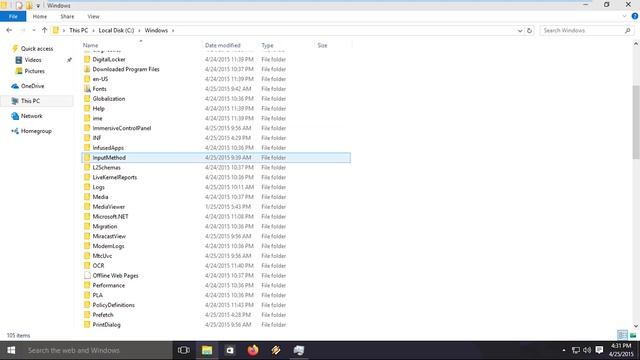Click the MediaViewer folder name
Image resolution: width=640 pixels, height=360 pixels.
(109, 207)
